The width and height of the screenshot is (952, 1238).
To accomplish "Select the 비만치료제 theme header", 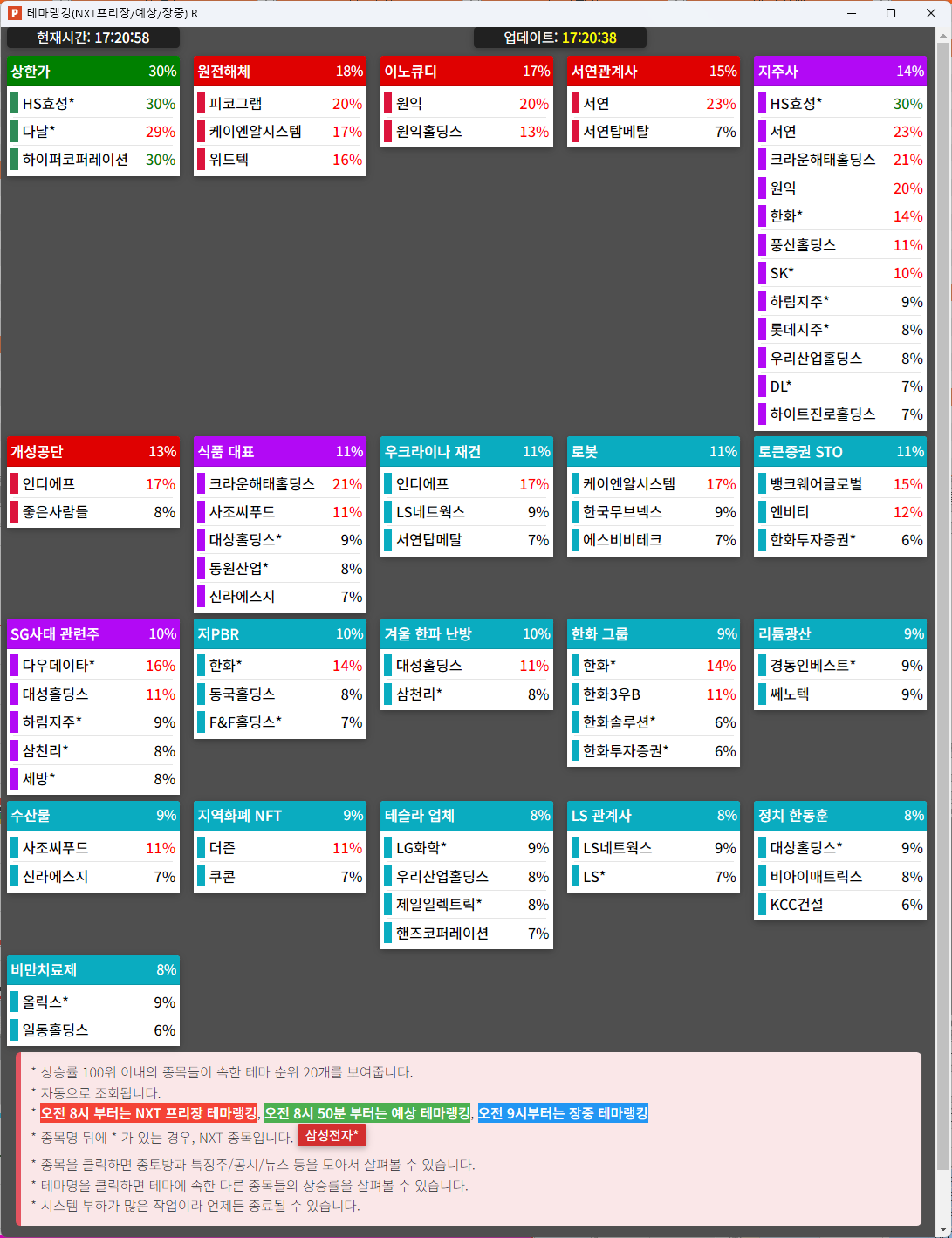I will tap(93, 970).
